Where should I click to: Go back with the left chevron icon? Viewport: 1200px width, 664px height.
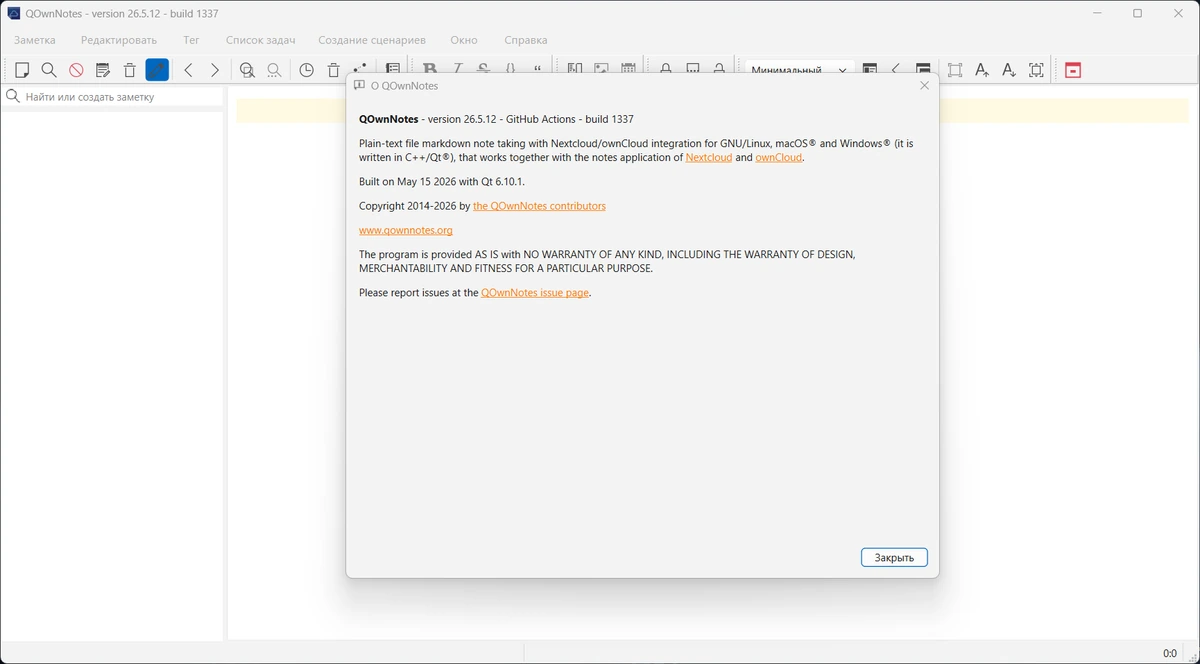188,70
